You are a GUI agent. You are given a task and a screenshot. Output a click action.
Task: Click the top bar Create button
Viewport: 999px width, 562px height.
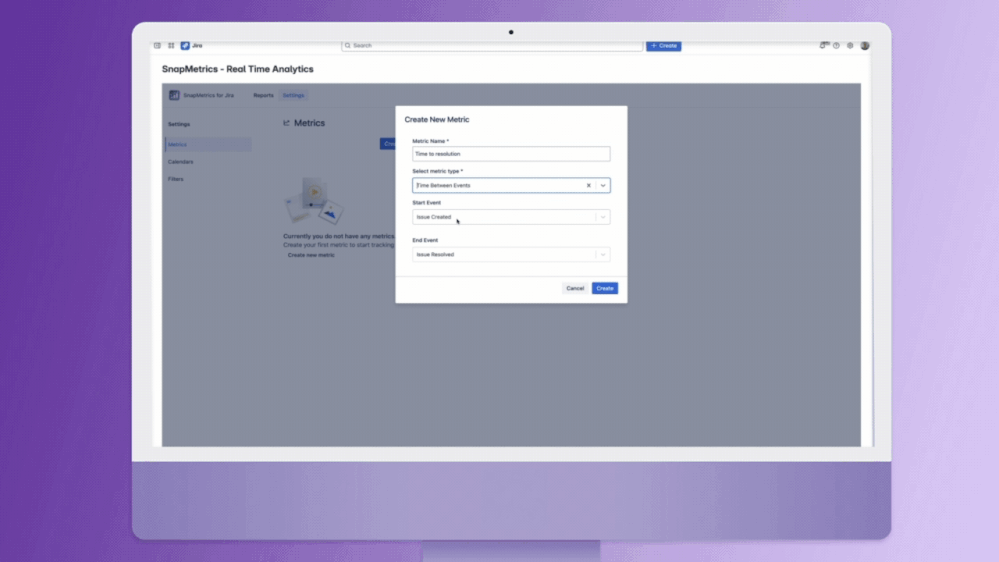[664, 46]
